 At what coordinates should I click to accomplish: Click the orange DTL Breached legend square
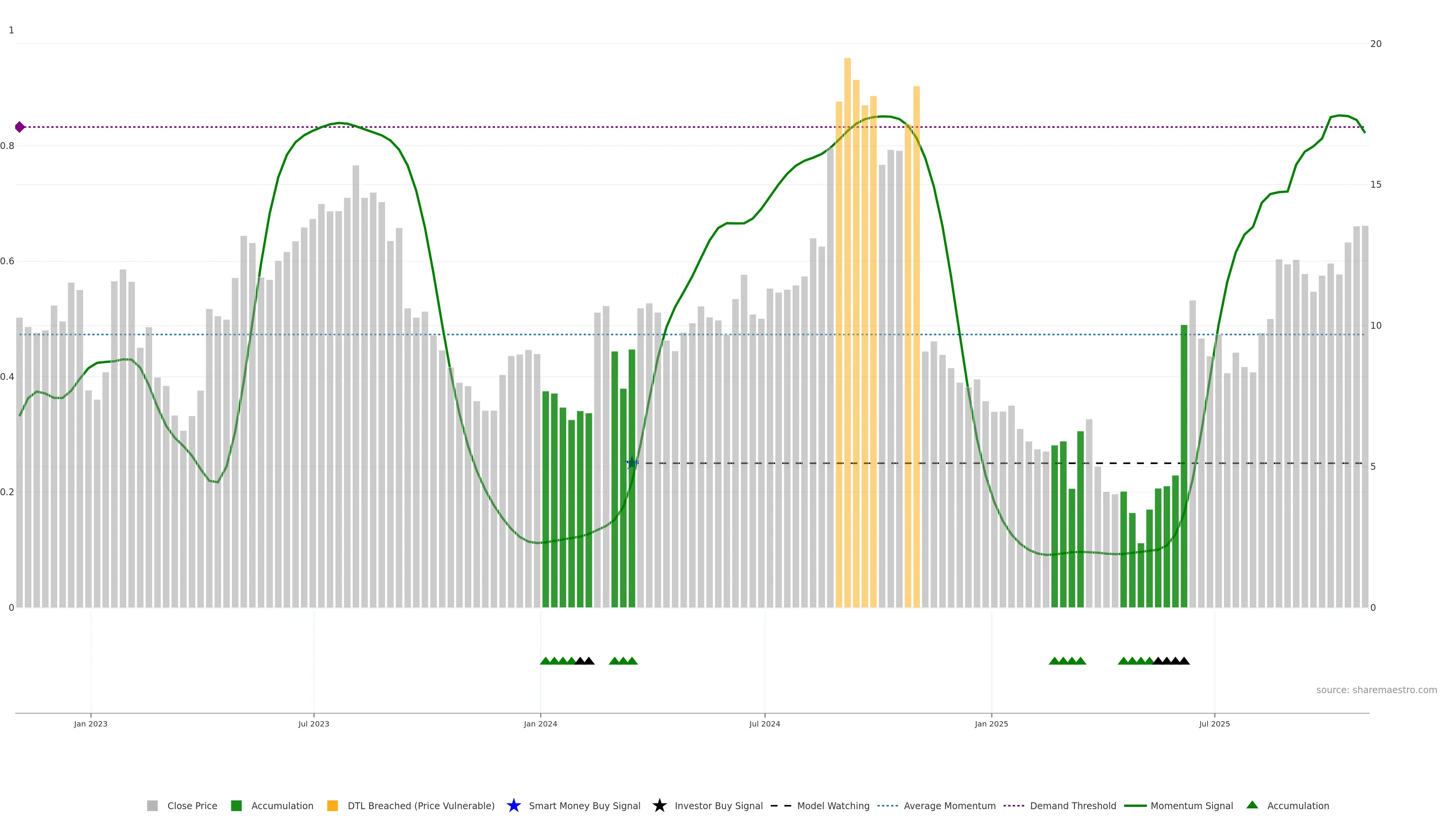333,806
